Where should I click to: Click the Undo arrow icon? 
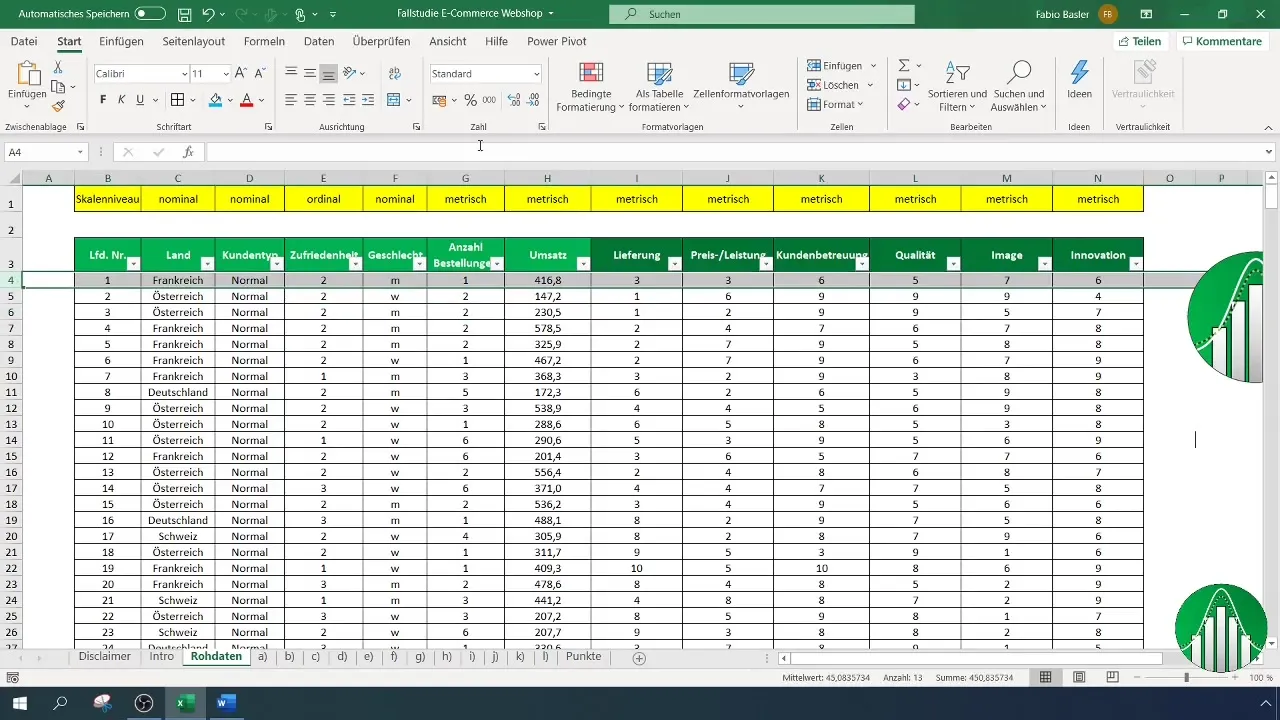pyautogui.click(x=207, y=14)
